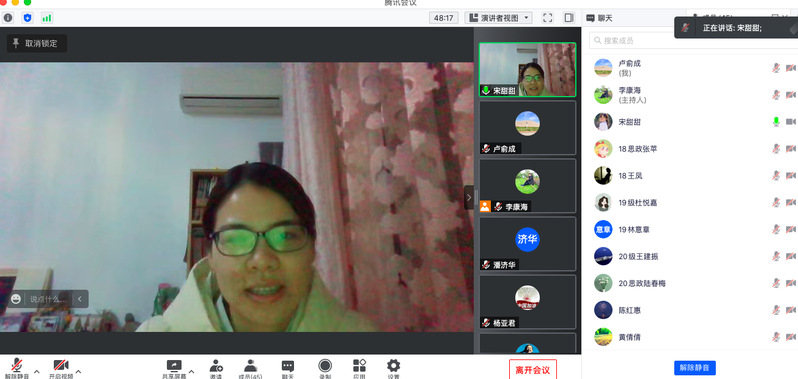Switch to the 聊天 panel tab
This screenshot has width=798, height=379.
pos(600,18)
